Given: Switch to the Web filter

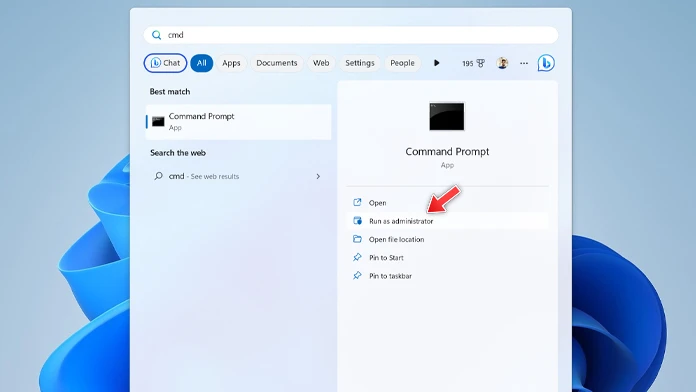Looking at the screenshot, I should click(321, 63).
